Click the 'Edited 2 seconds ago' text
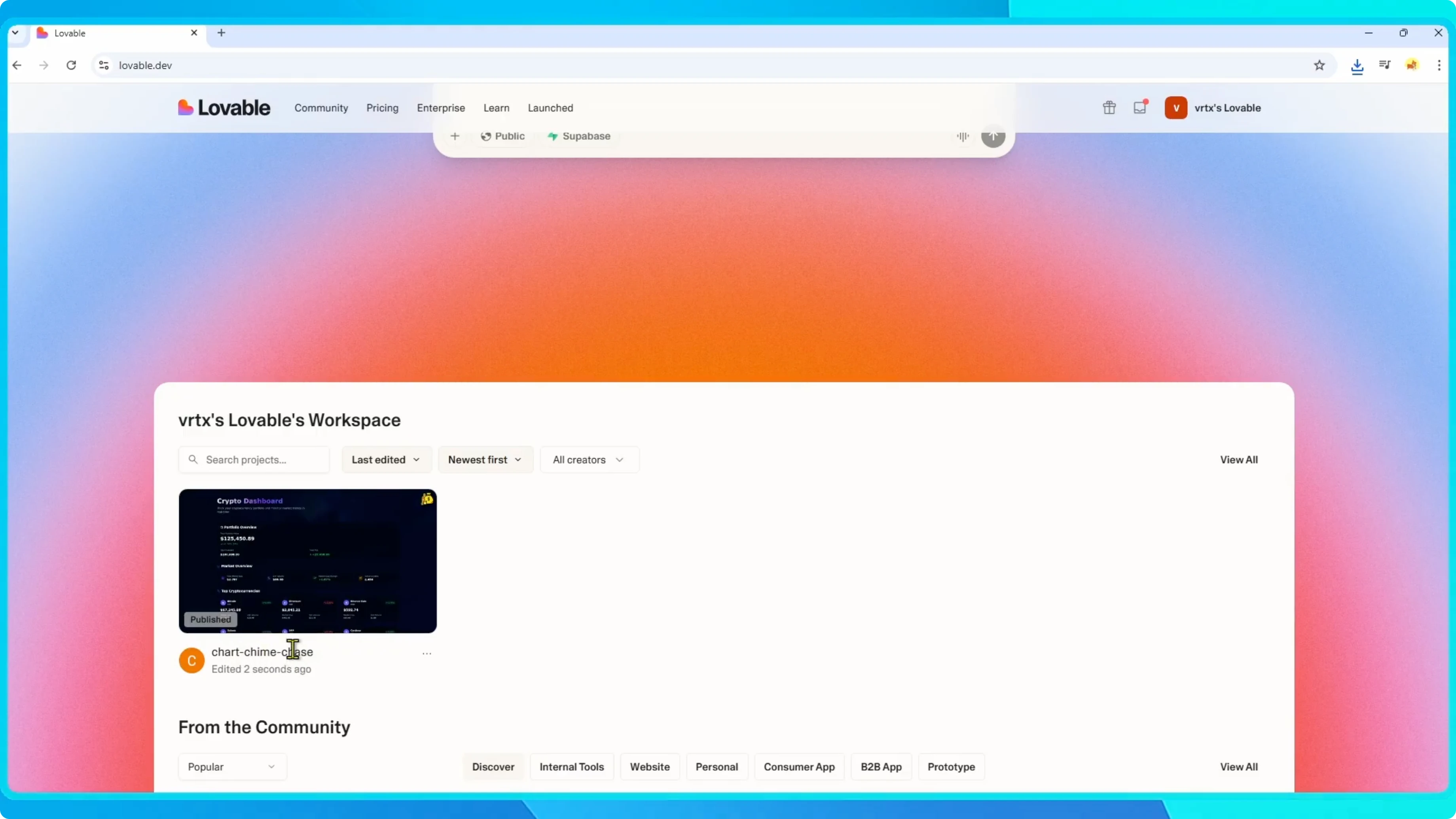Image resolution: width=1456 pixels, height=819 pixels. [261, 669]
